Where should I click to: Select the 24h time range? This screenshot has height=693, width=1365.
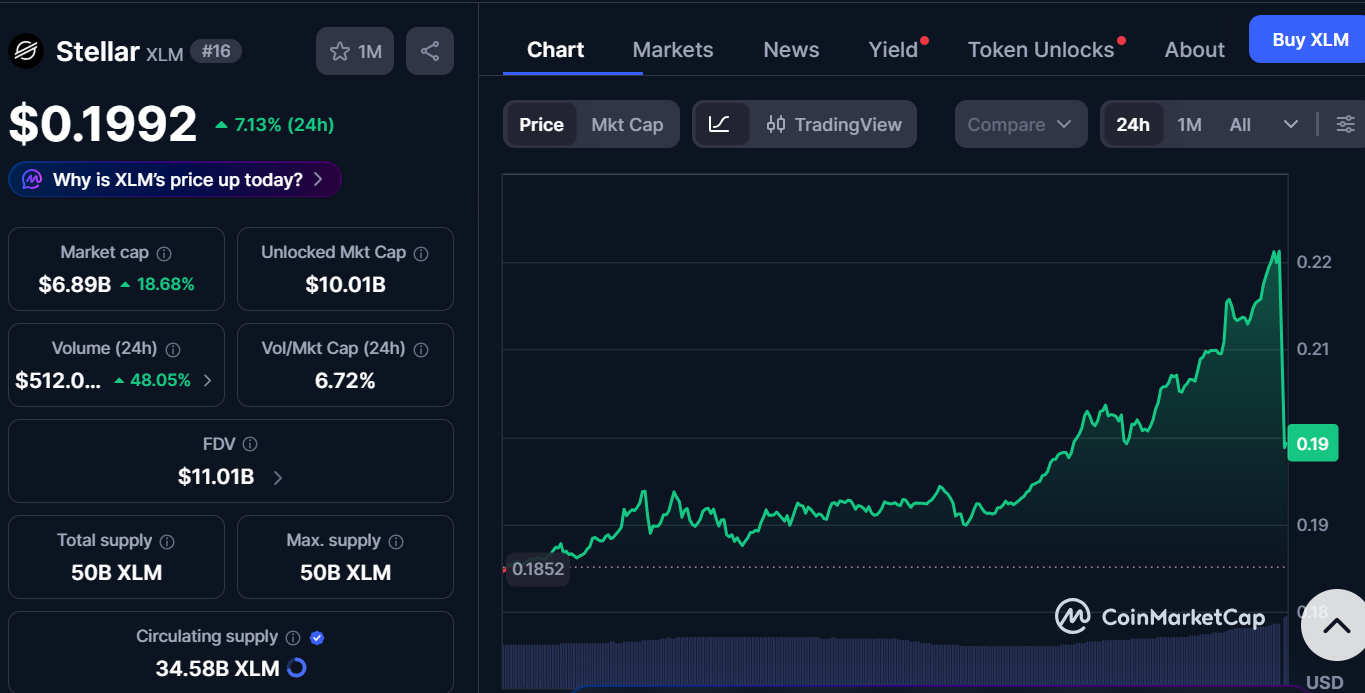[x=1133, y=124]
